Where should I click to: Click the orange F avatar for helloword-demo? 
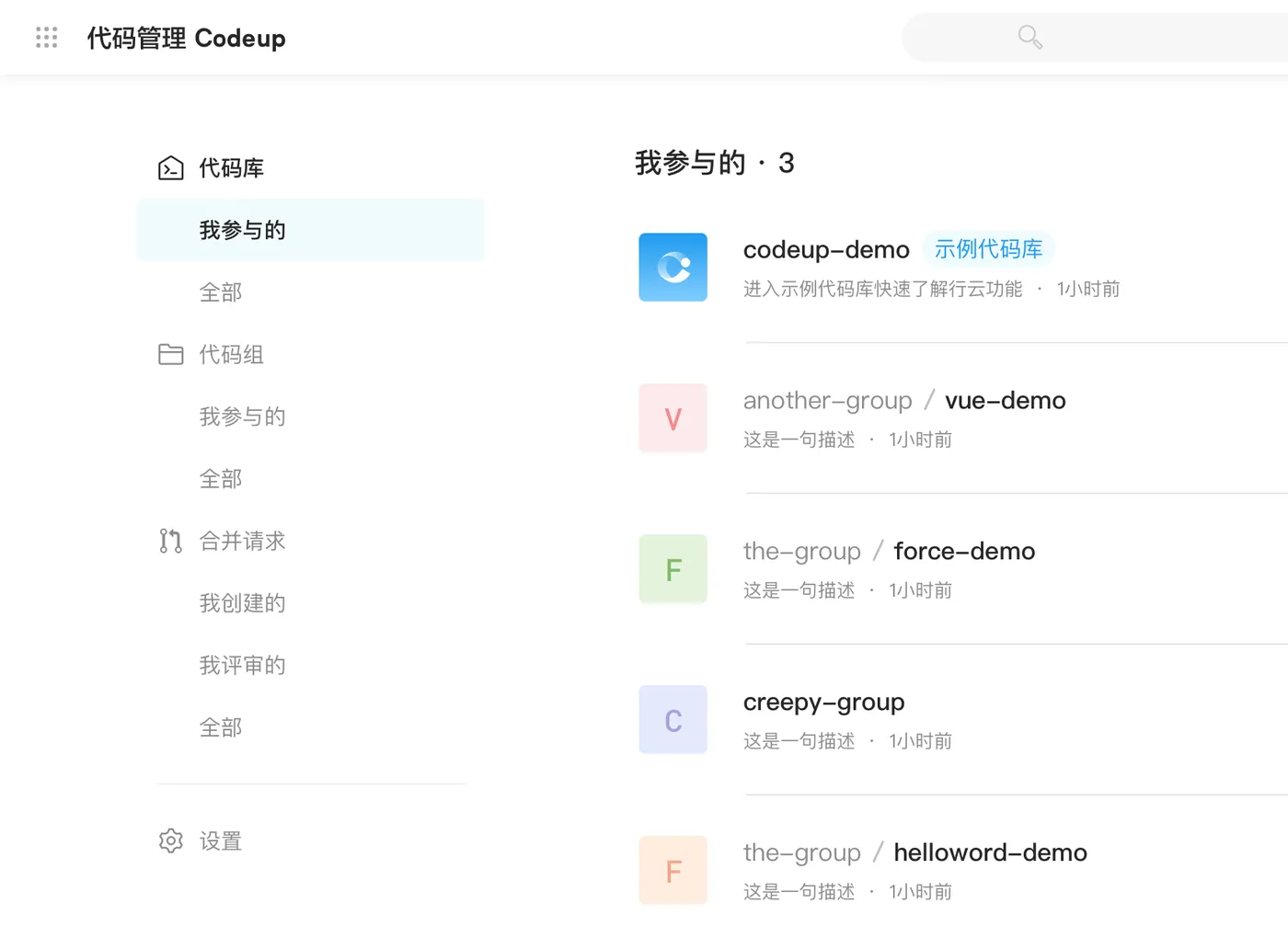[673, 871]
